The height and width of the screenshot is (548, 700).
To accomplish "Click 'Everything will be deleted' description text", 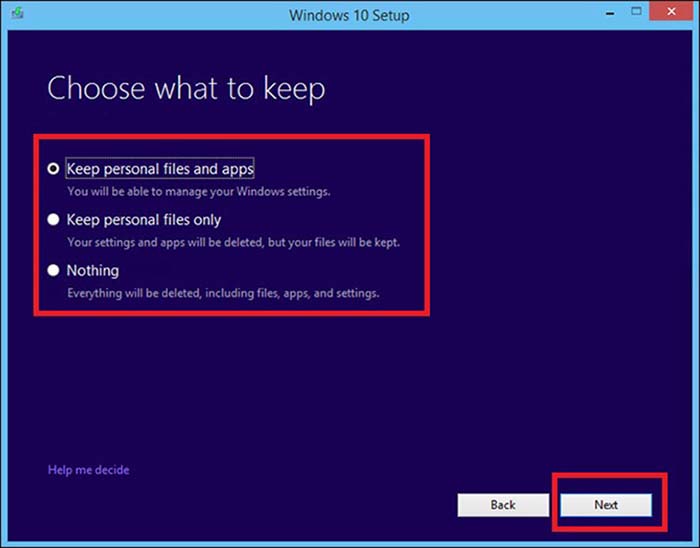I will [x=223, y=293].
